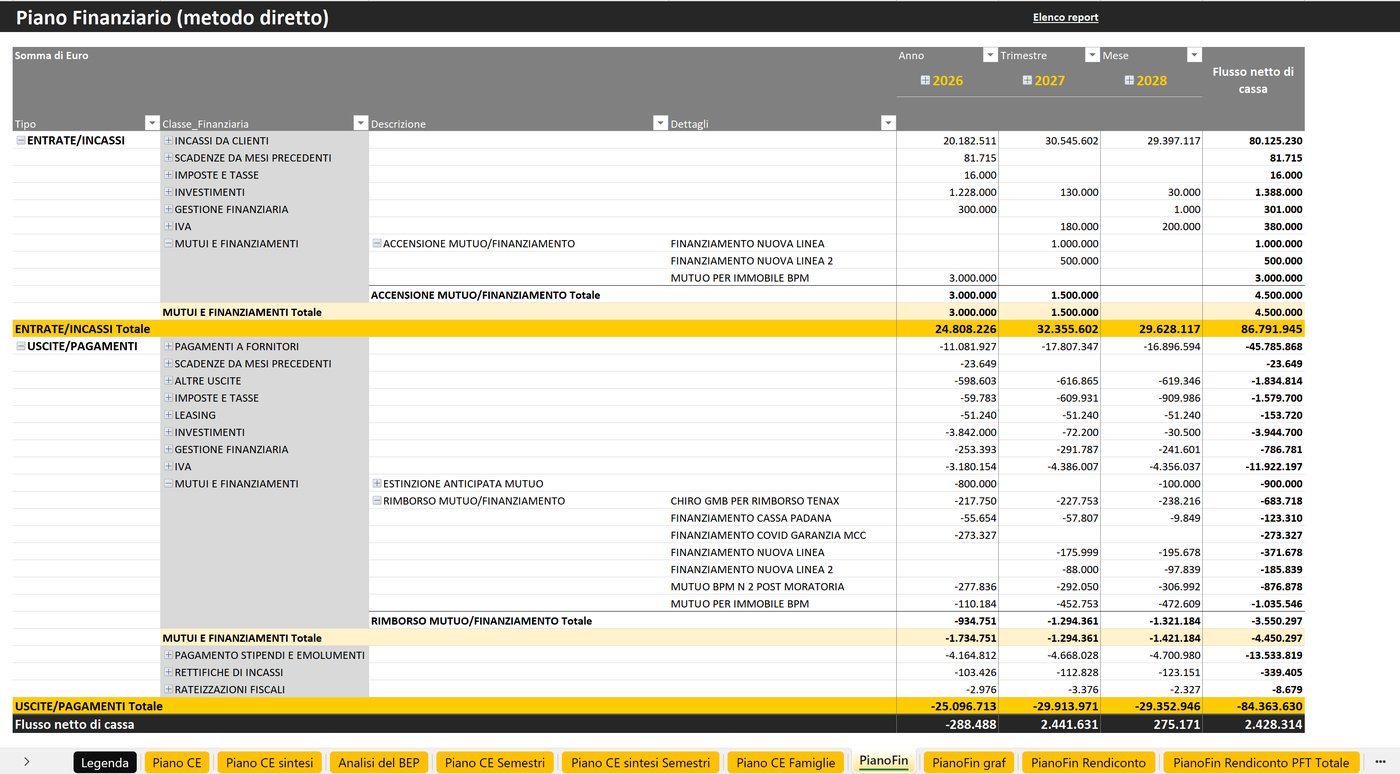Switch to the Piano CE sheet tab
Screen dimensions: 1400x774
(178, 762)
